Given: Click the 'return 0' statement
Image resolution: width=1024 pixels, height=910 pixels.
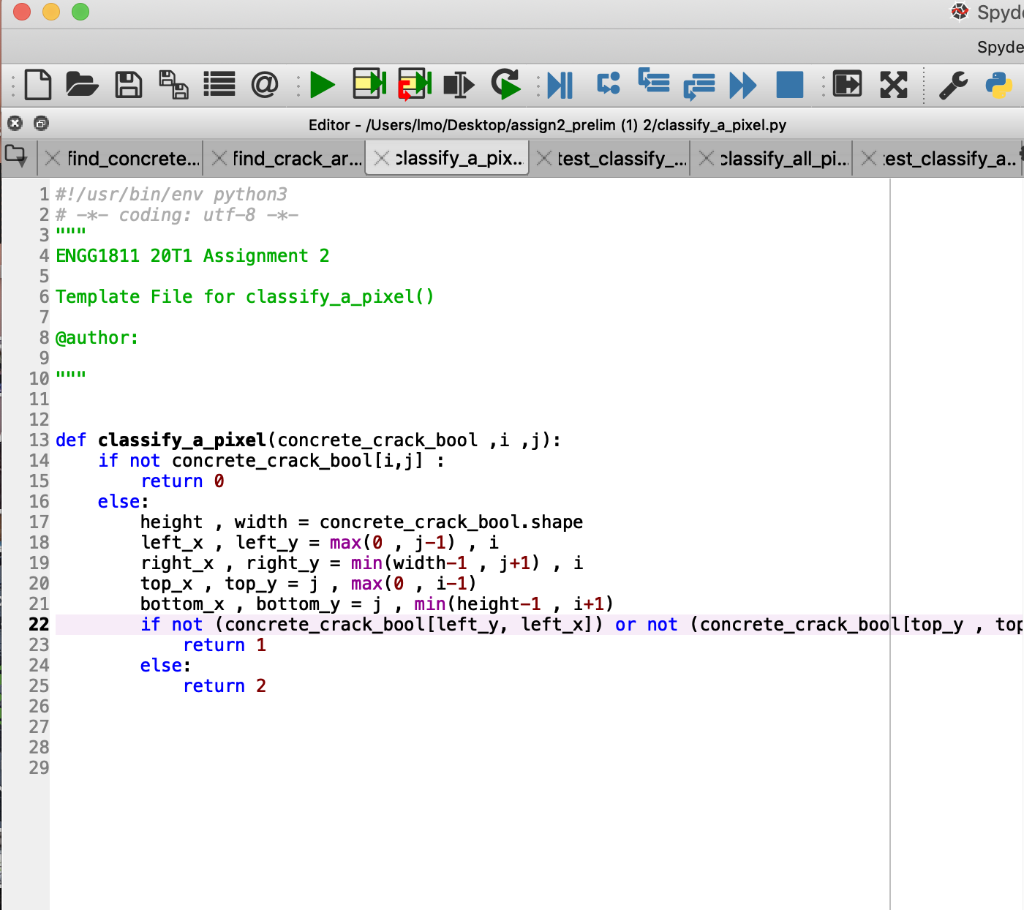Looking at the screenshot, I should pos(182,481).
